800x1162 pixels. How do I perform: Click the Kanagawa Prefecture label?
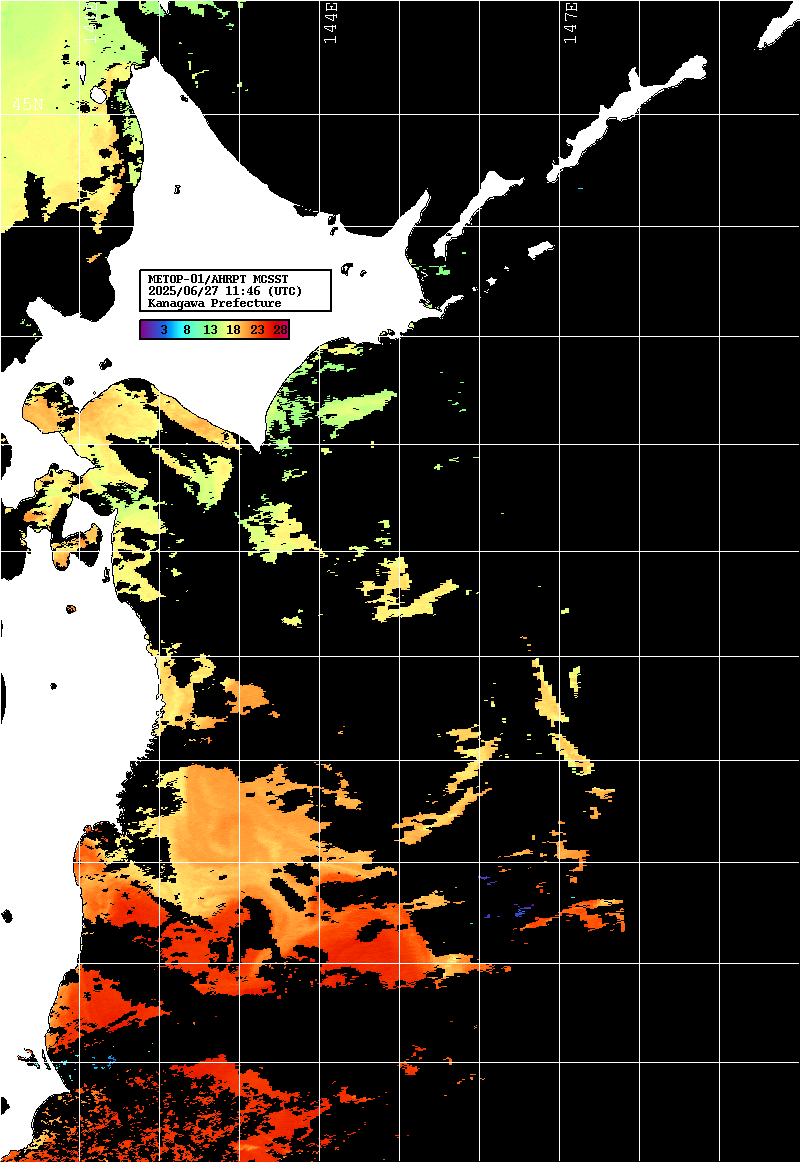tap(215, 303)
